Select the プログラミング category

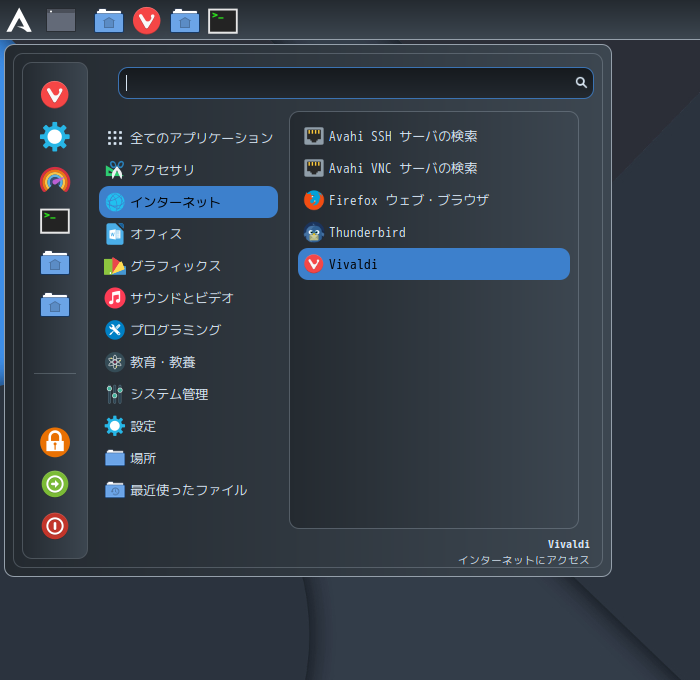tap(188, 330)
